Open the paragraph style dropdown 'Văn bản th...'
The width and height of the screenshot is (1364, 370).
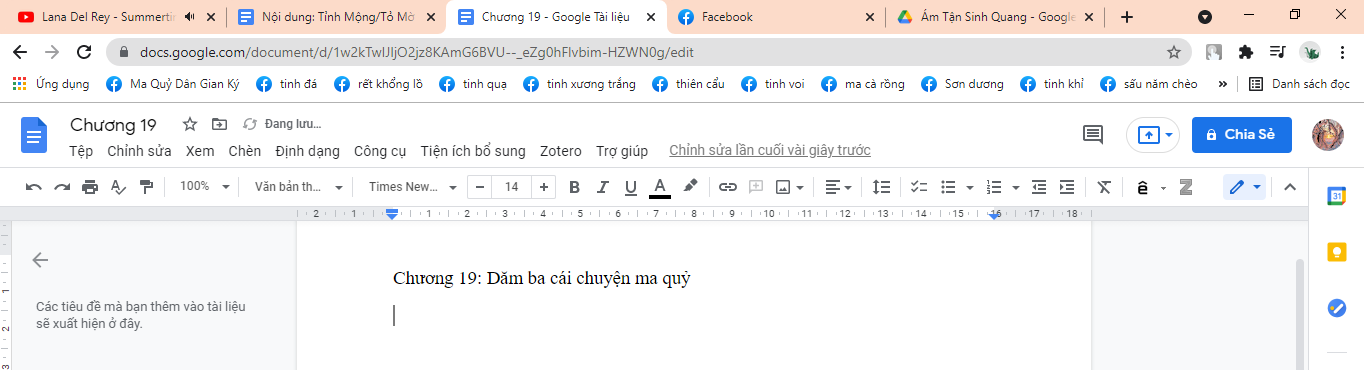point(298,187)
